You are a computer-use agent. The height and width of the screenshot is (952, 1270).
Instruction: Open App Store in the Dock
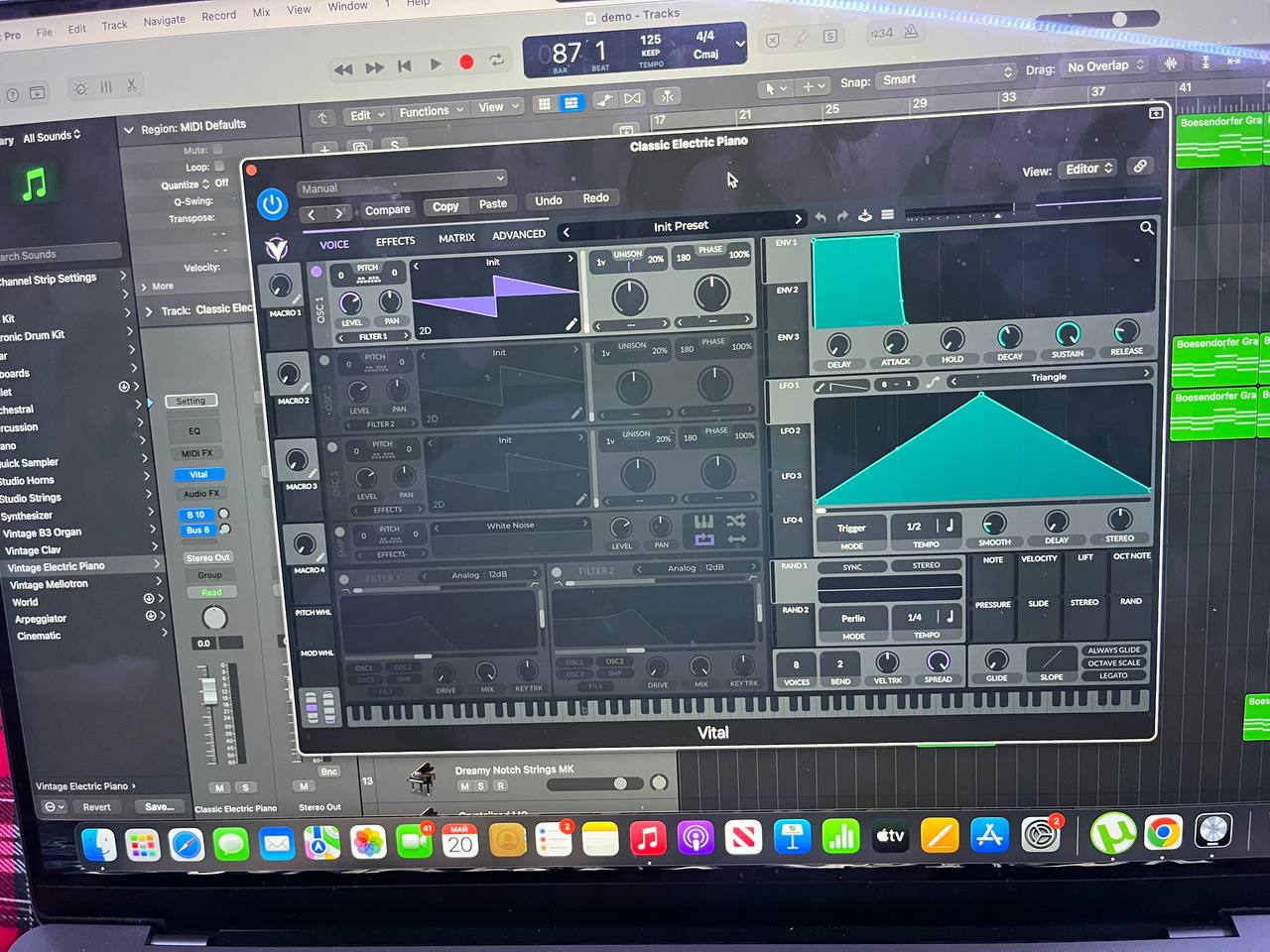[x=989, y=835]
